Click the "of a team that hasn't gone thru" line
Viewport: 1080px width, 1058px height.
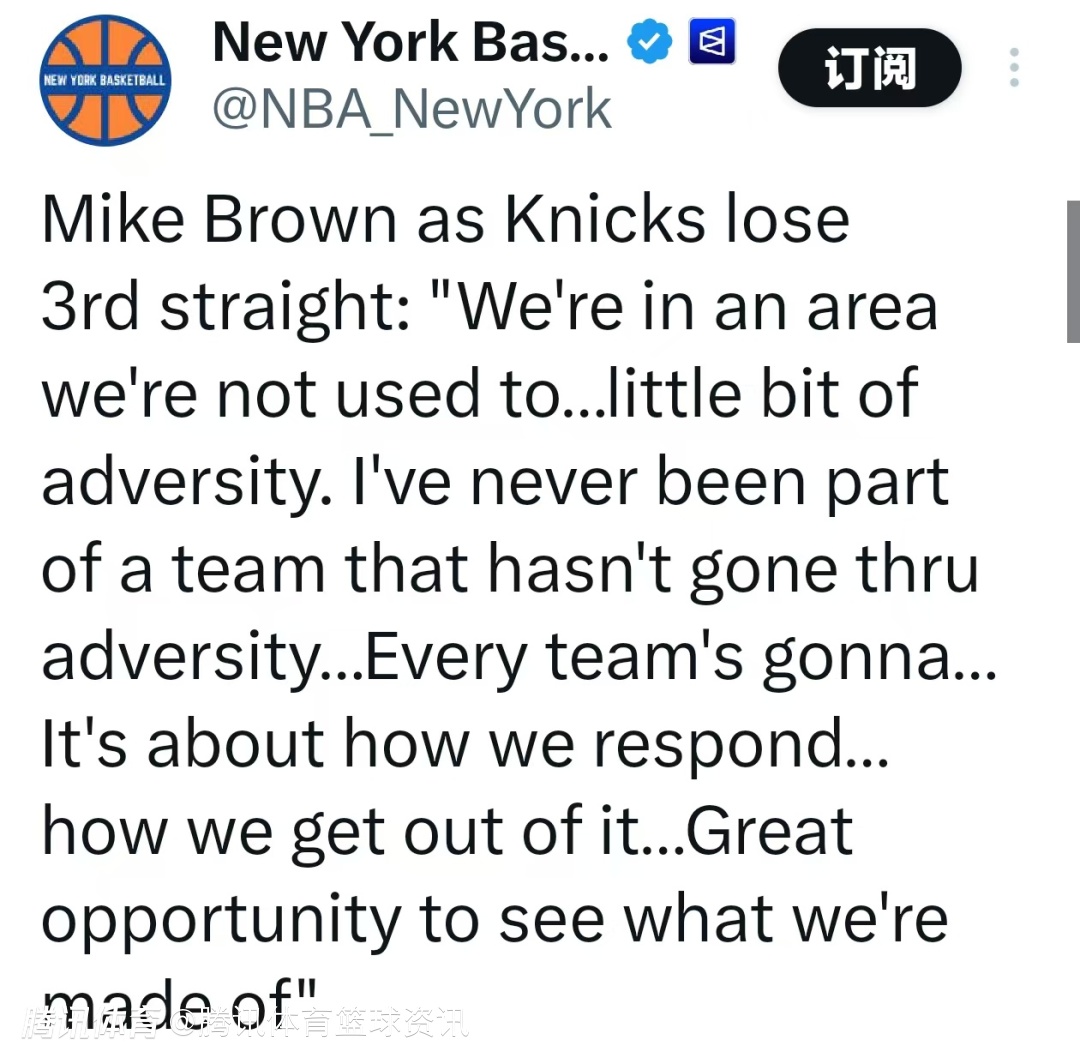509,569
